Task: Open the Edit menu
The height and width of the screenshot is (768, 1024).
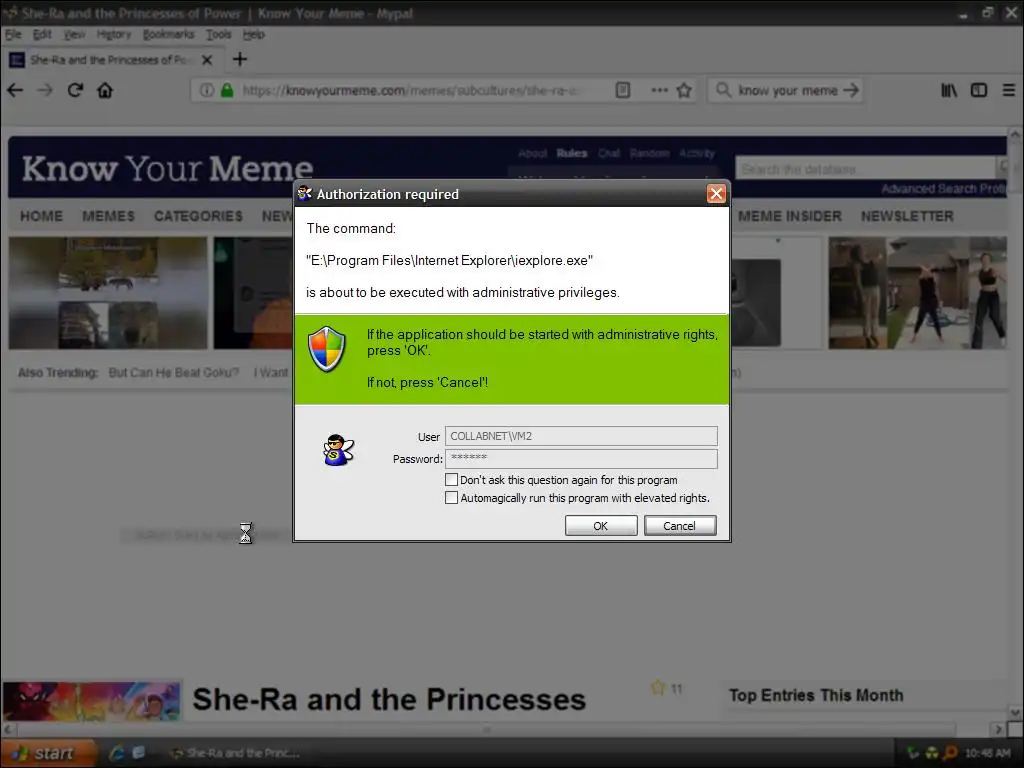Action: tap(42, 34)
